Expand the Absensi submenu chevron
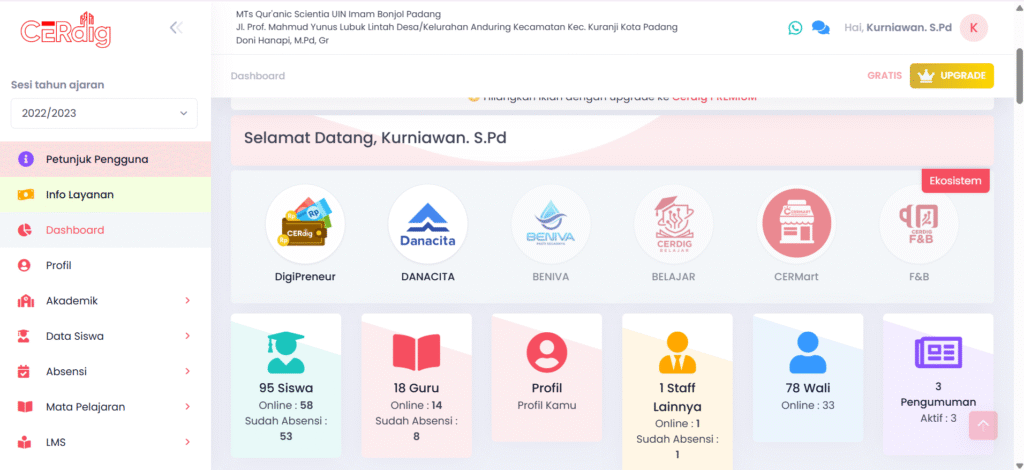 click(187, 371)
